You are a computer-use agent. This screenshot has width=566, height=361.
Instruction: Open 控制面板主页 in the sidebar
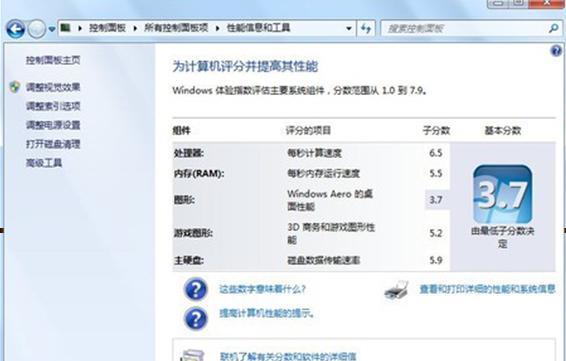pos(53,60)
